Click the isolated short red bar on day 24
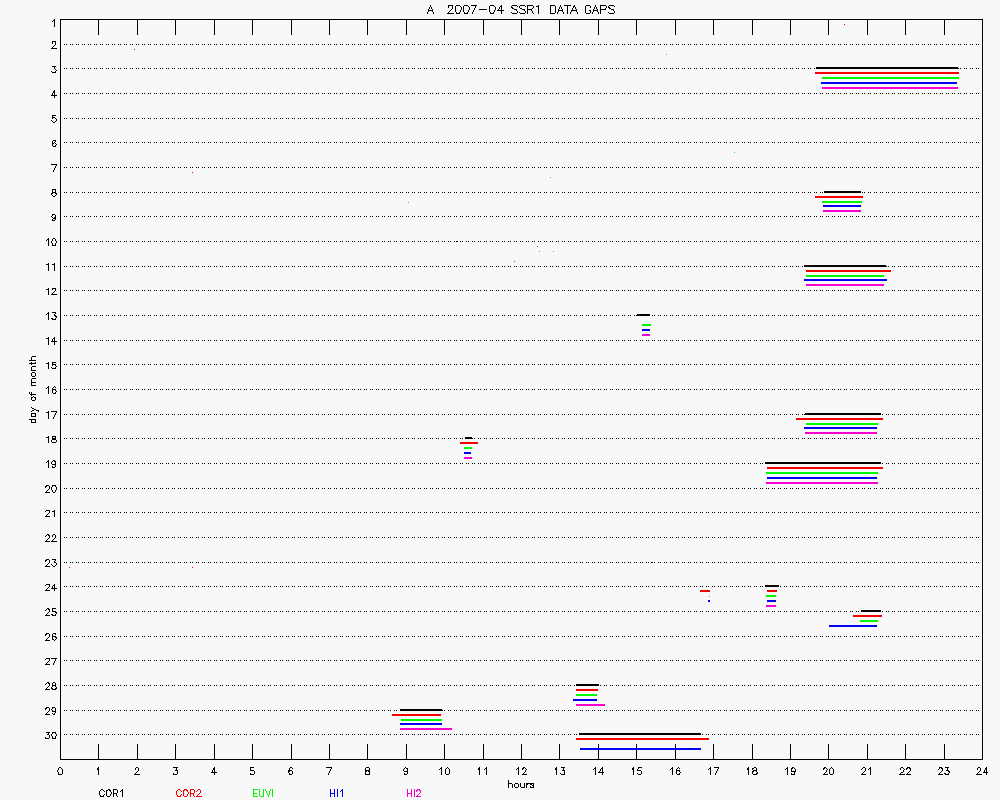 pos(704,591)
